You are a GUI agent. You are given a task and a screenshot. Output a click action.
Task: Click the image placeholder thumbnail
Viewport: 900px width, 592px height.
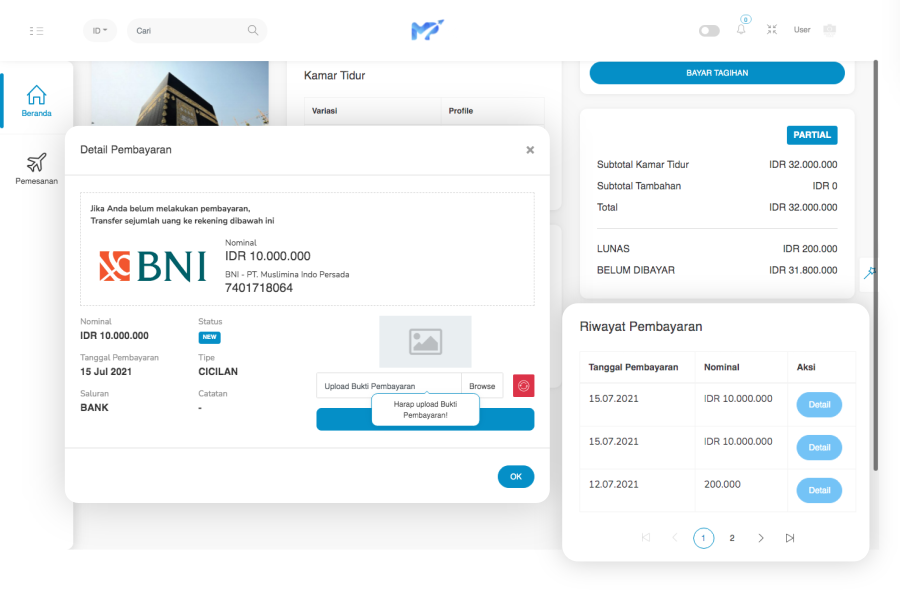[425, 342]
